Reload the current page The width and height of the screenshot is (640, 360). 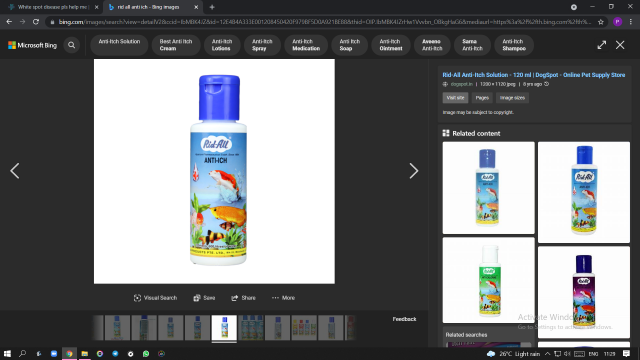[36, 22]
